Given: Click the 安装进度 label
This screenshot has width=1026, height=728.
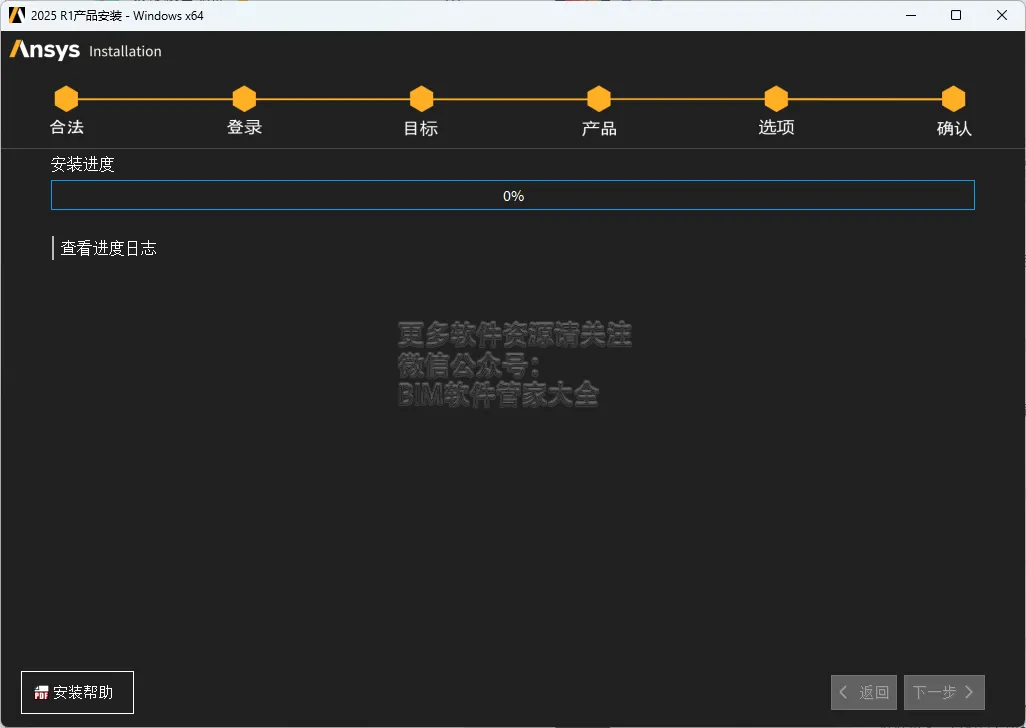Looking at the screenshot, I should tap(82, 164).
